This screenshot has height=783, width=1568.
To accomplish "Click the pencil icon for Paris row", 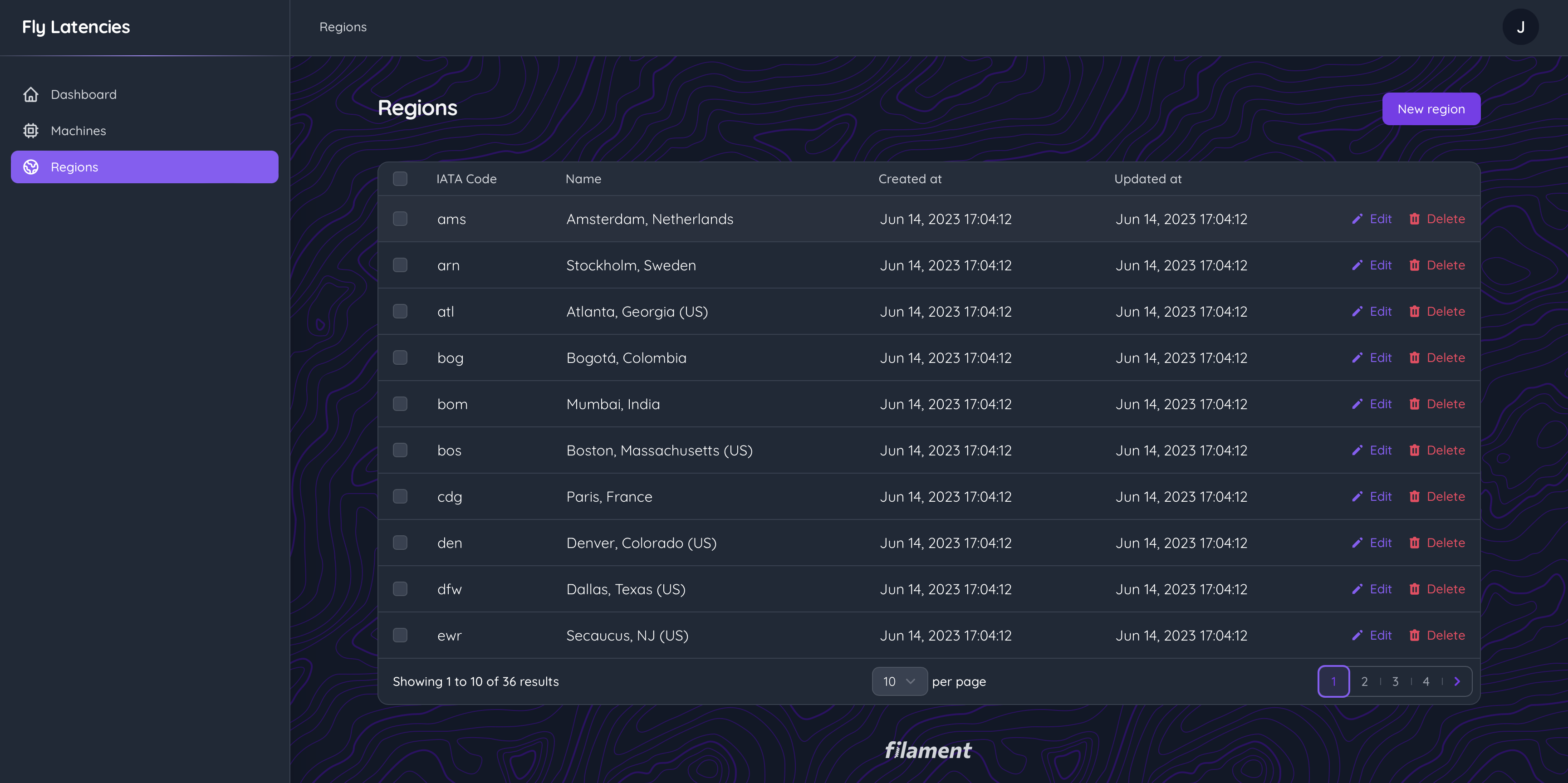I will coord(1357,496).
